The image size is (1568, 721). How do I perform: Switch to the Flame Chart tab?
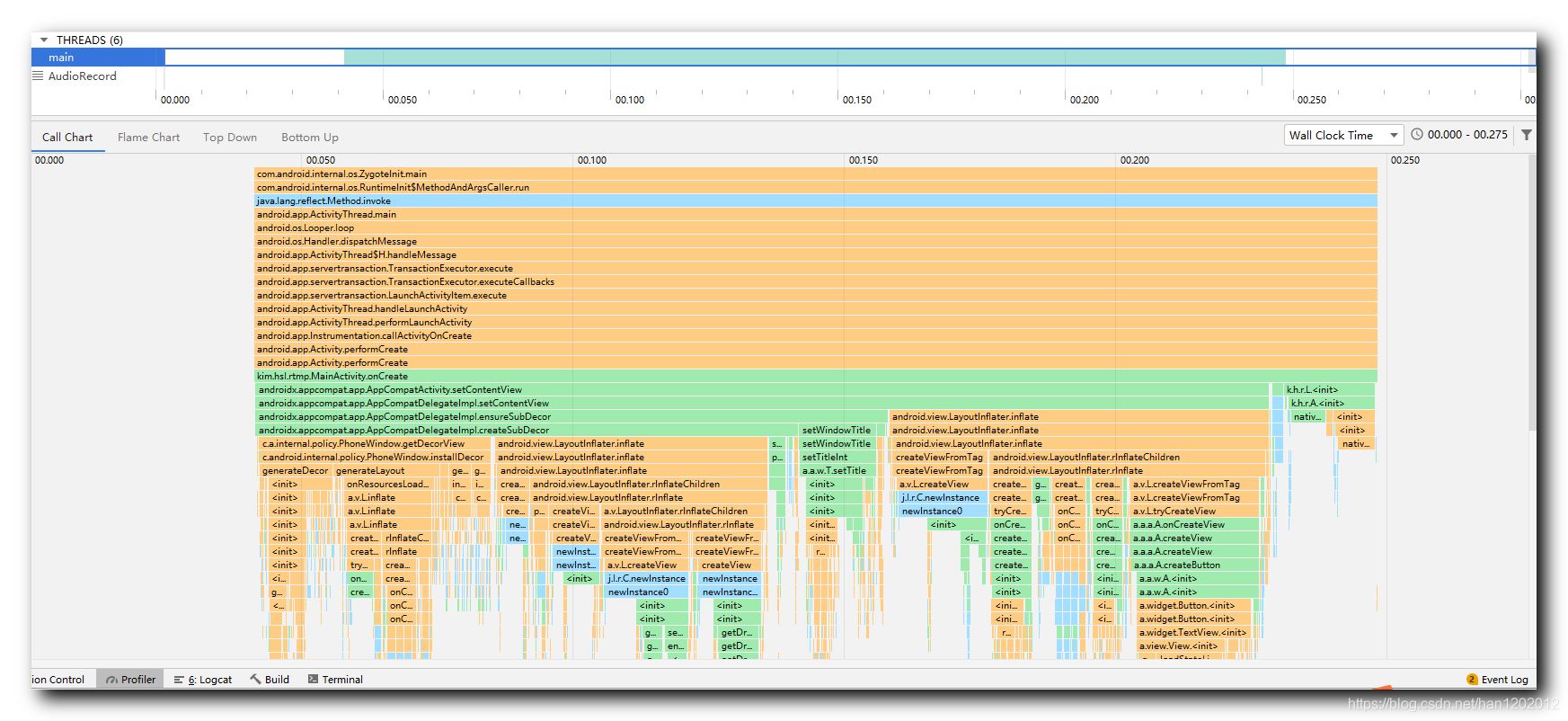click(x=148, y=138)
